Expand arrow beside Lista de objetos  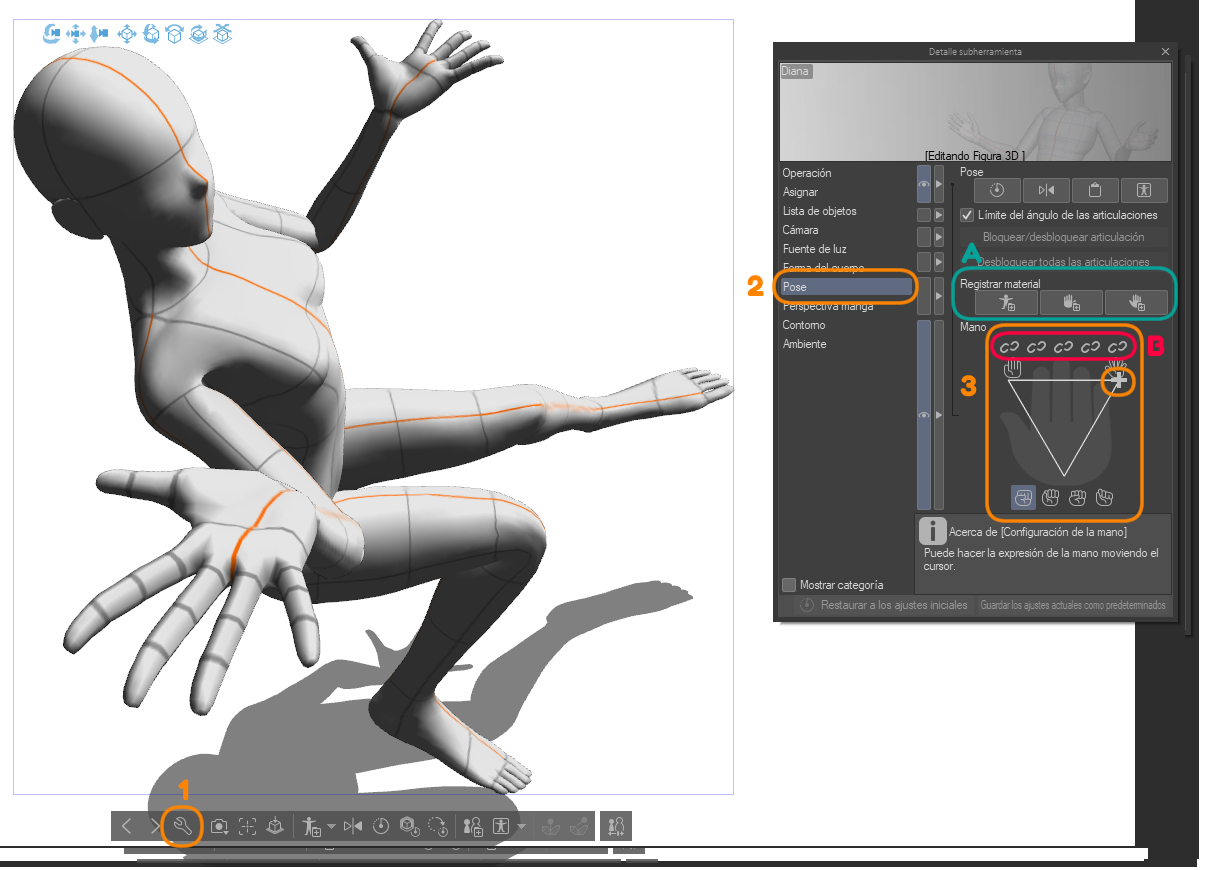tap(939, 215)
